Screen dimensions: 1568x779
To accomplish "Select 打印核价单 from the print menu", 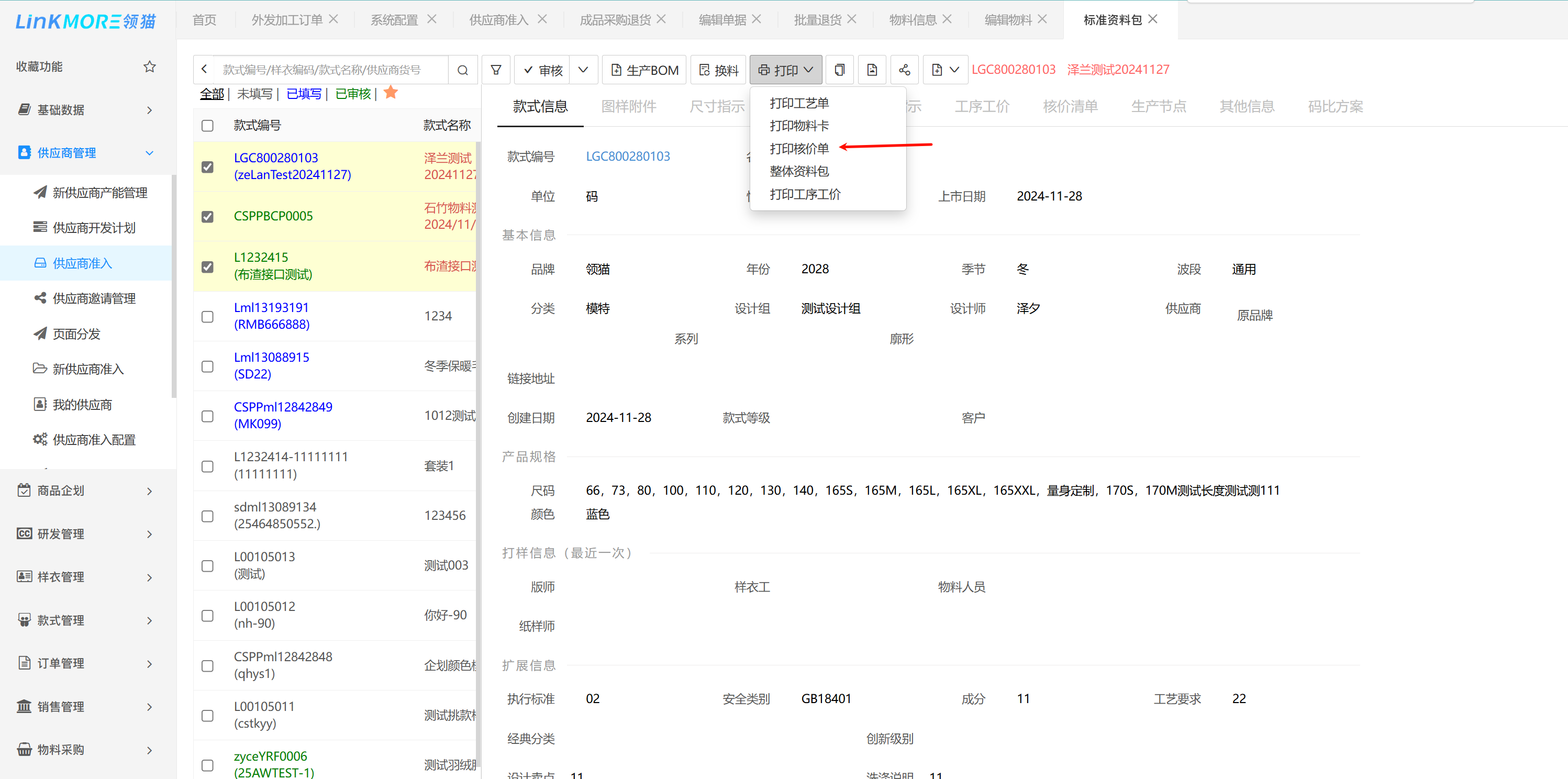I will pyautogui.click(x=799, y=149).
